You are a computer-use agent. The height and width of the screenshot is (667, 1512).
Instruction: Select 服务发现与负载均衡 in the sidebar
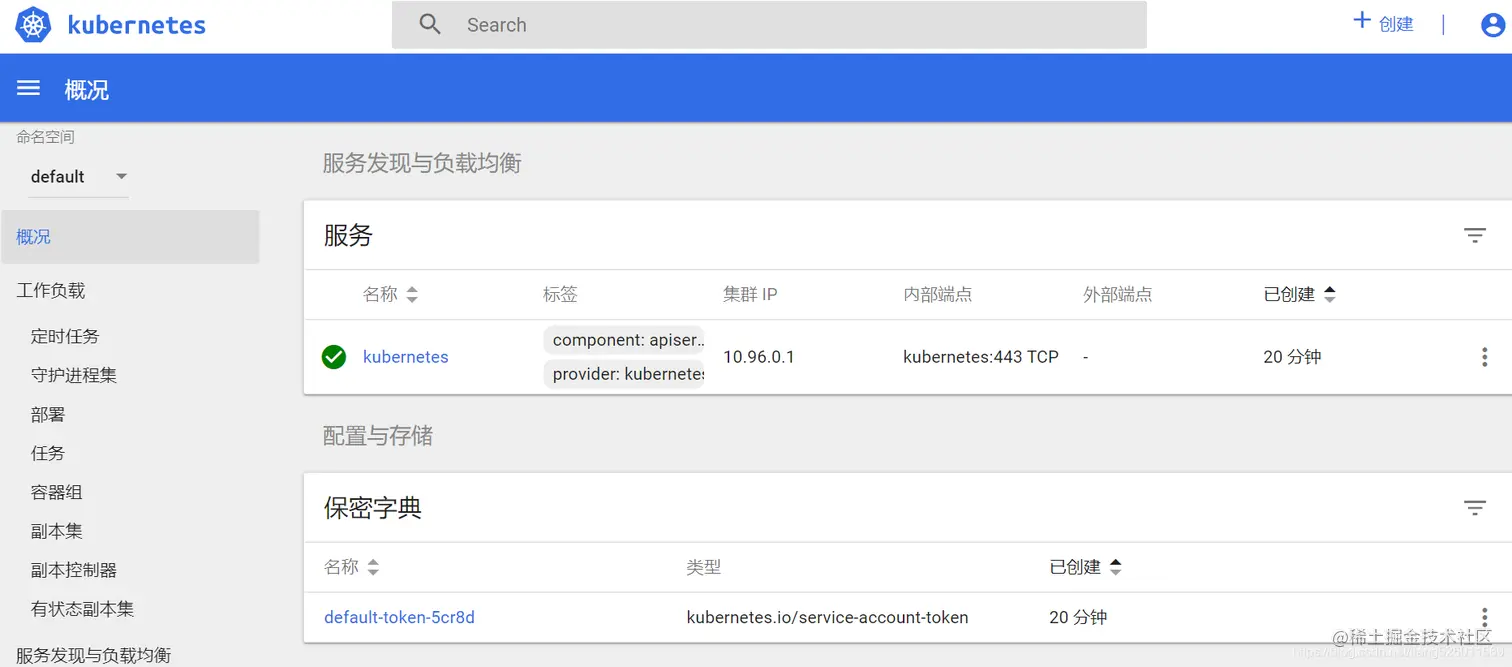[93, 655]
